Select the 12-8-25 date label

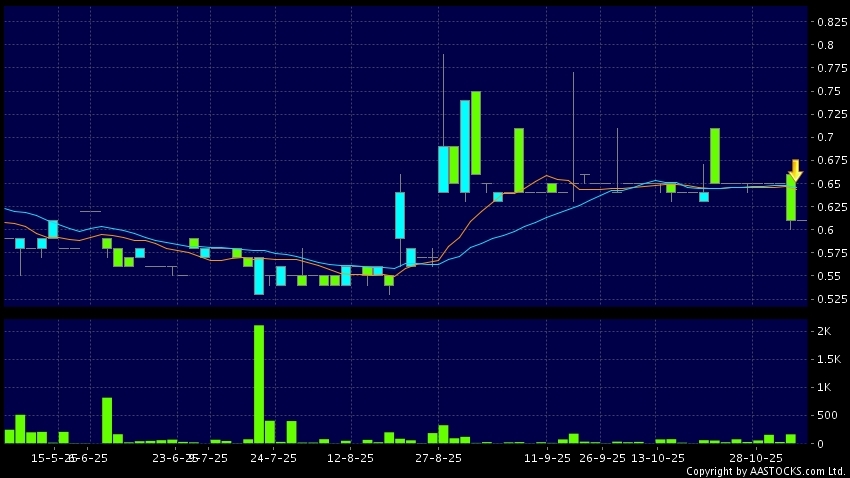point(350,458)
